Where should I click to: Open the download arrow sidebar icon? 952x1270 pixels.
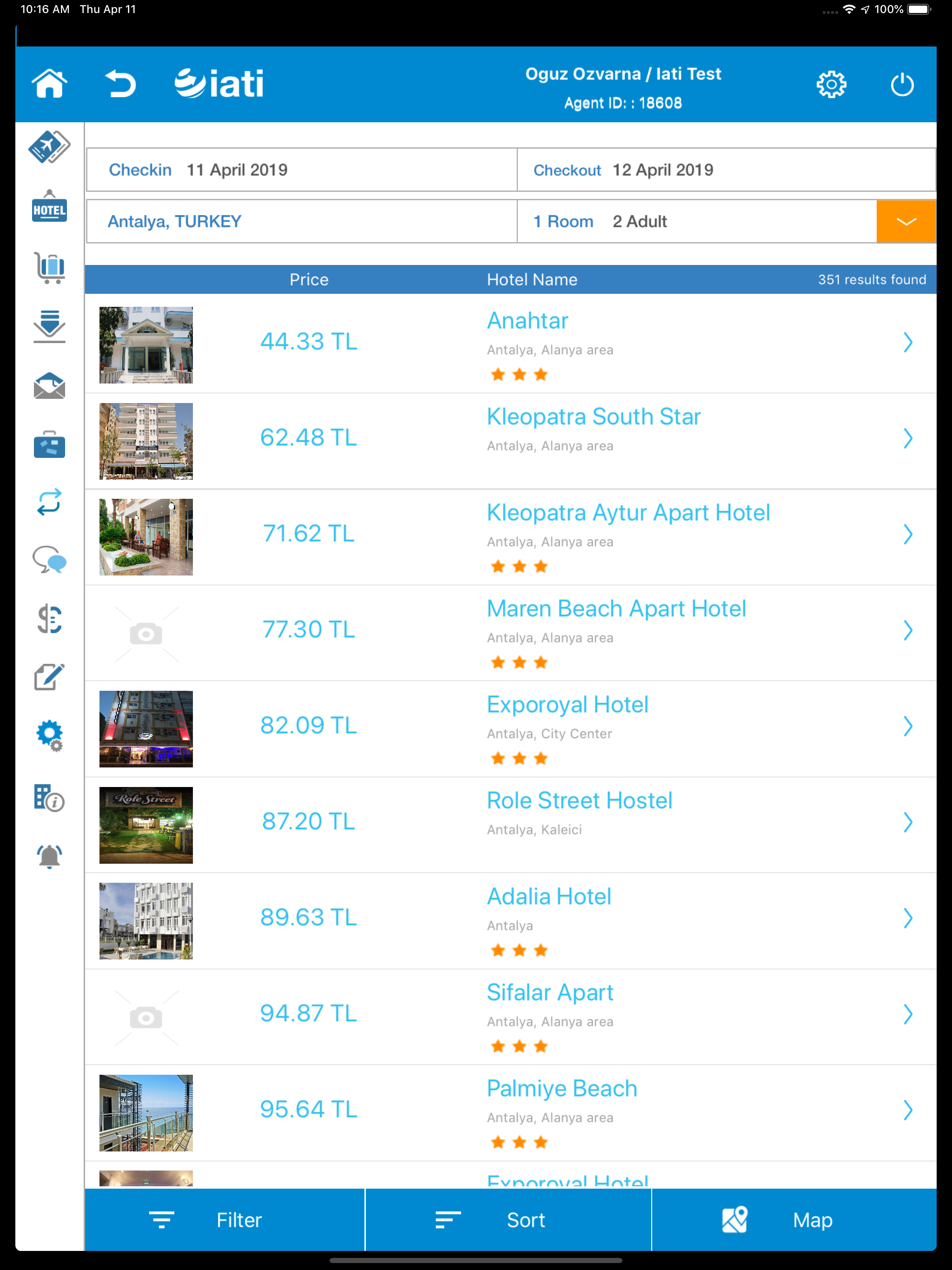[49, 326]
